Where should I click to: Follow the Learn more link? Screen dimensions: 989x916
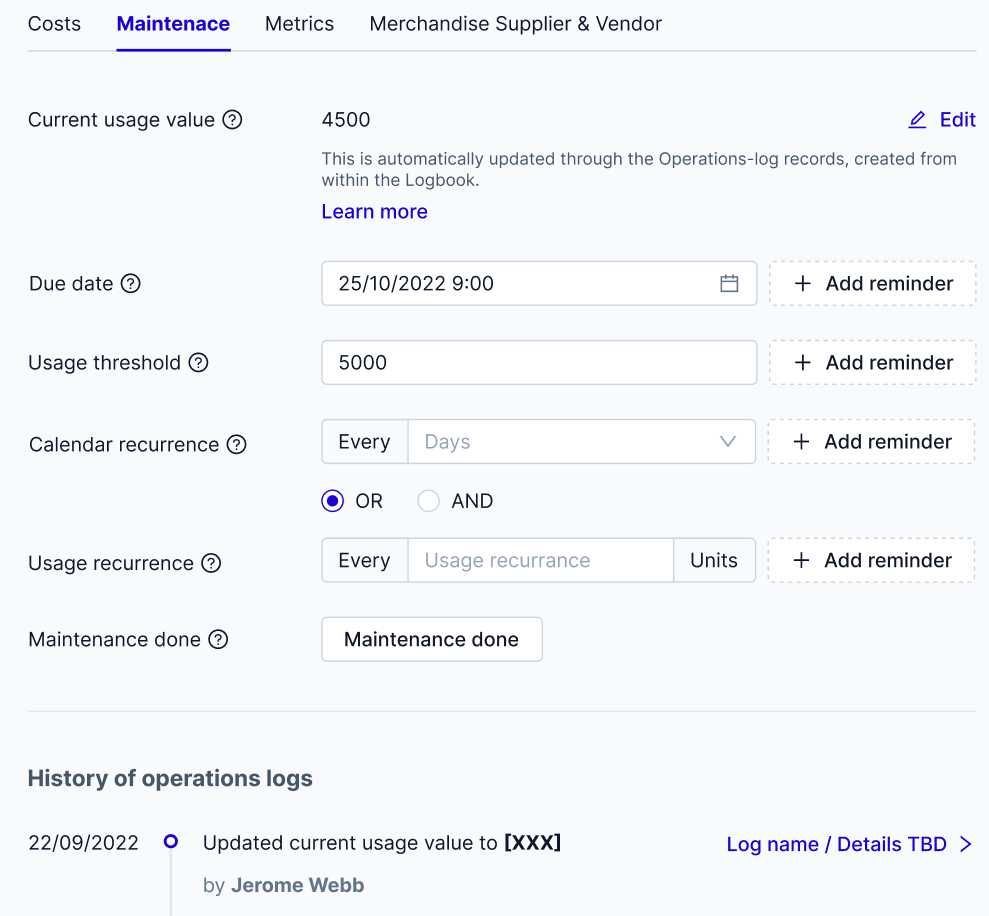(374, 211)
